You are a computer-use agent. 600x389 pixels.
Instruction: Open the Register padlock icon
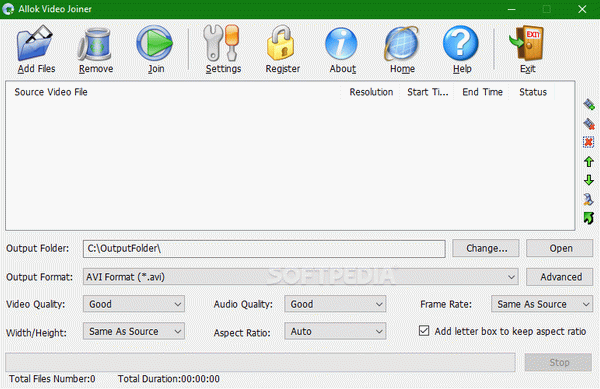click(281, 43)
